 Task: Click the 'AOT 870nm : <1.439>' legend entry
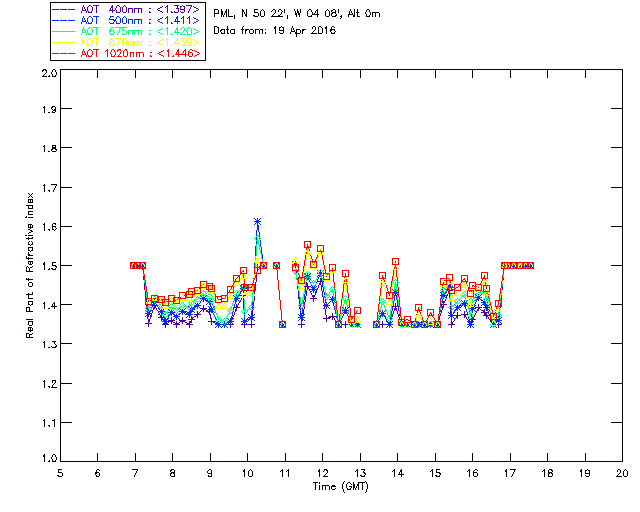(126, 42)
